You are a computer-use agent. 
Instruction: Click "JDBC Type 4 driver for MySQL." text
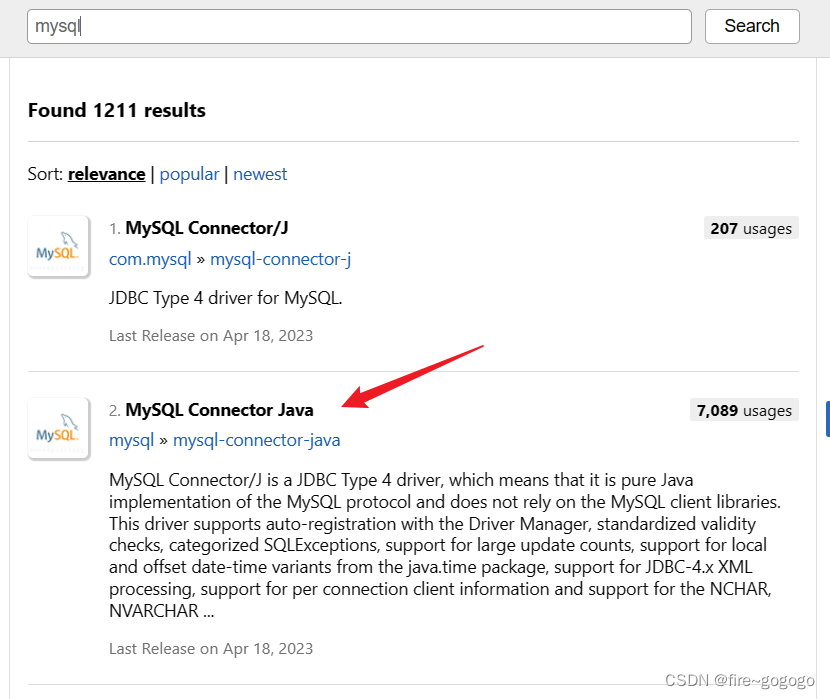(x=225, y=298)
